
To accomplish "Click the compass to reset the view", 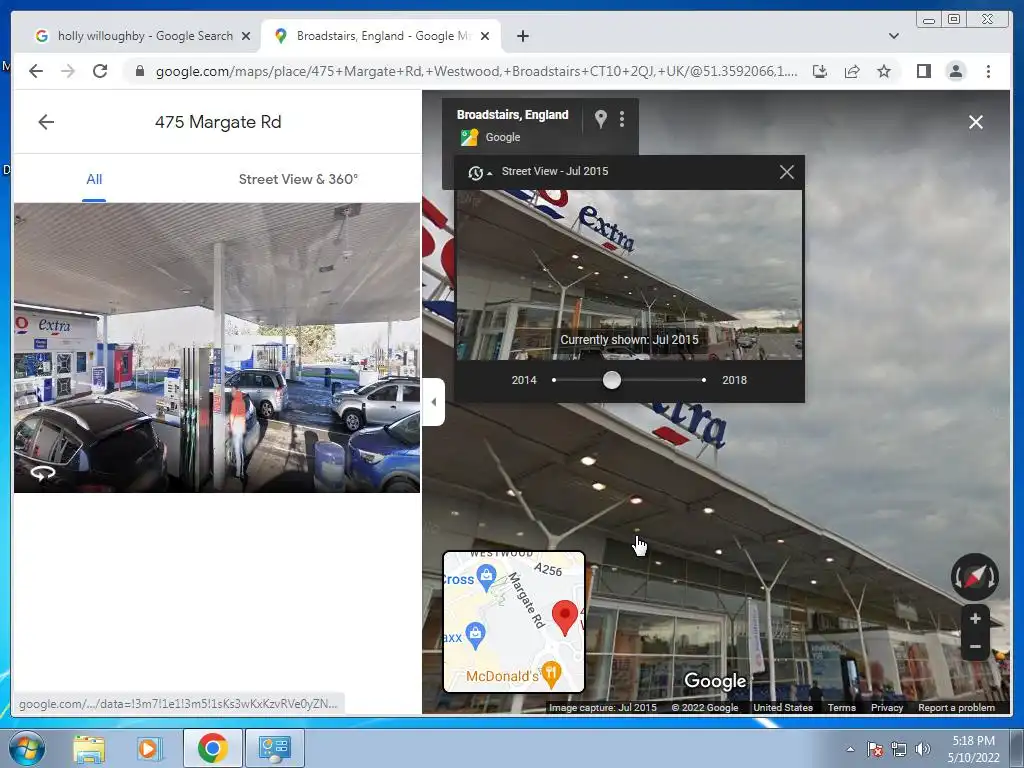I will point(974,577).
